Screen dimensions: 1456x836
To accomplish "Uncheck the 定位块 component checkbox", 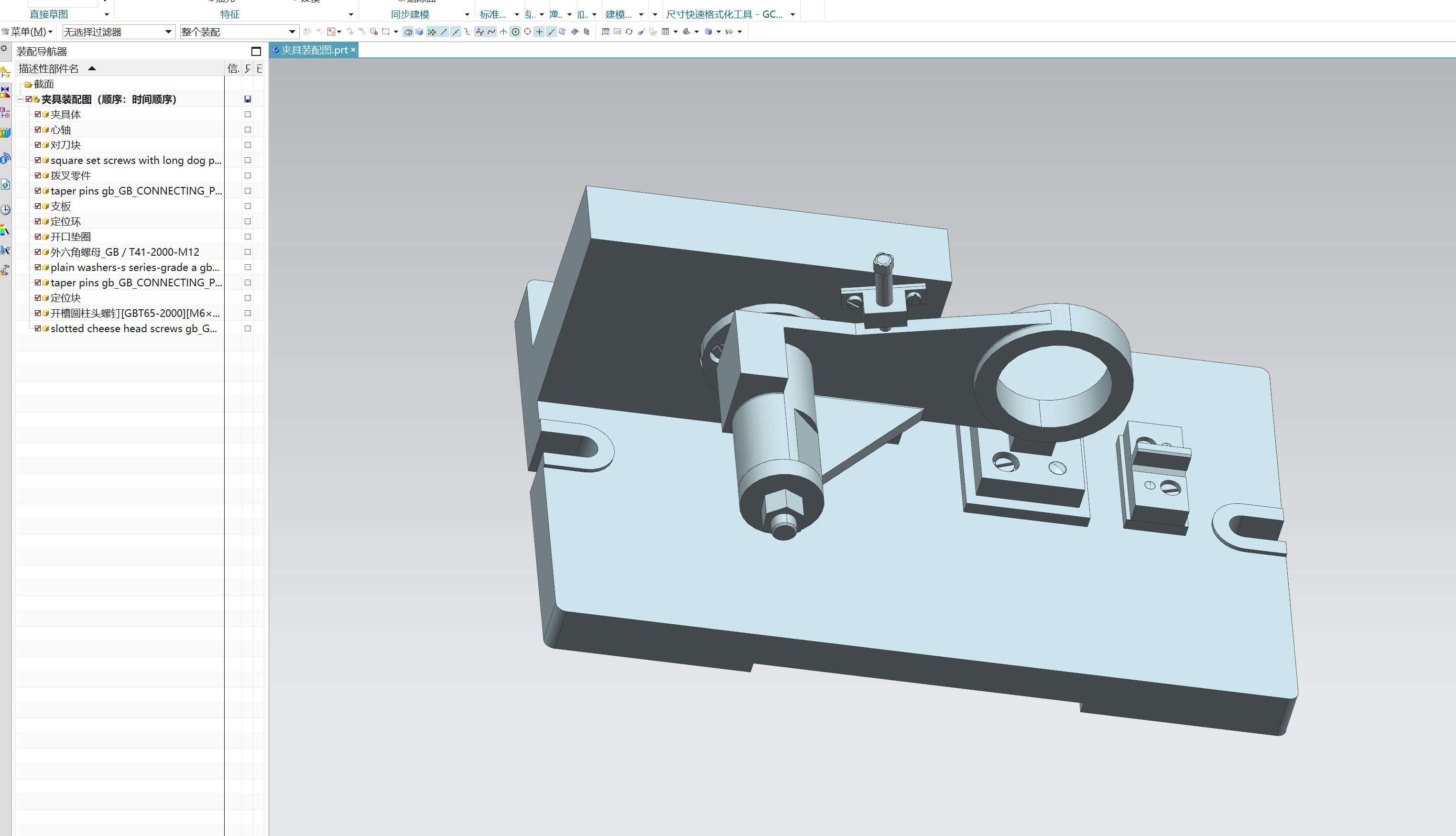I will tap(38, 298).
